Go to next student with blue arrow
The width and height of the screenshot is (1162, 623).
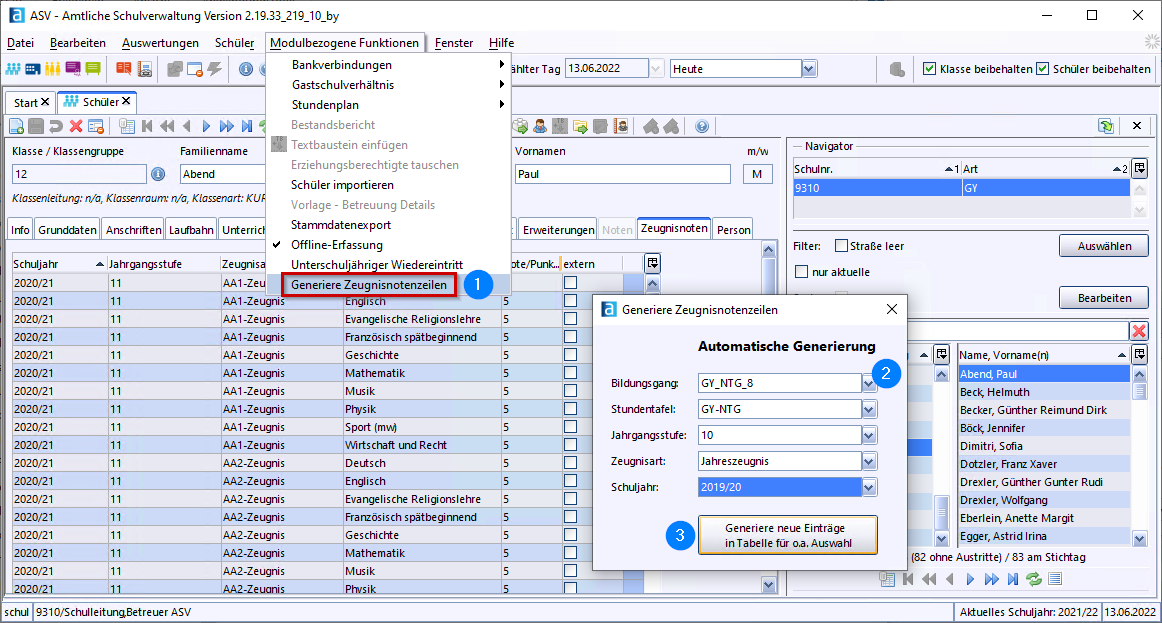[x=207, y=127]
